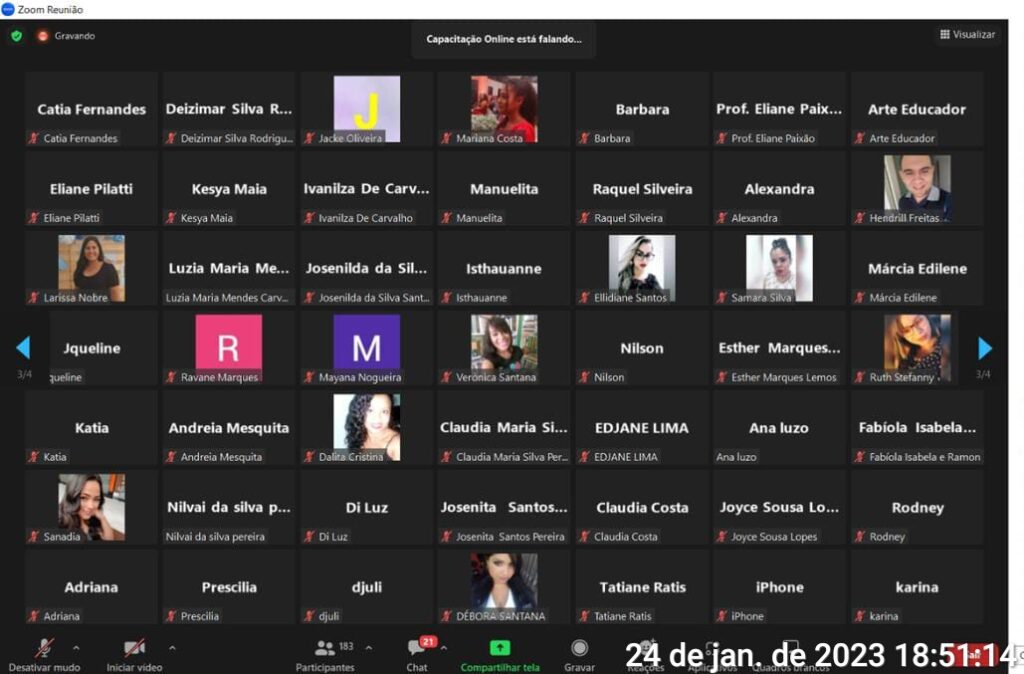Select Jacke Oliveira's J avatar tile

coord(366,106)
